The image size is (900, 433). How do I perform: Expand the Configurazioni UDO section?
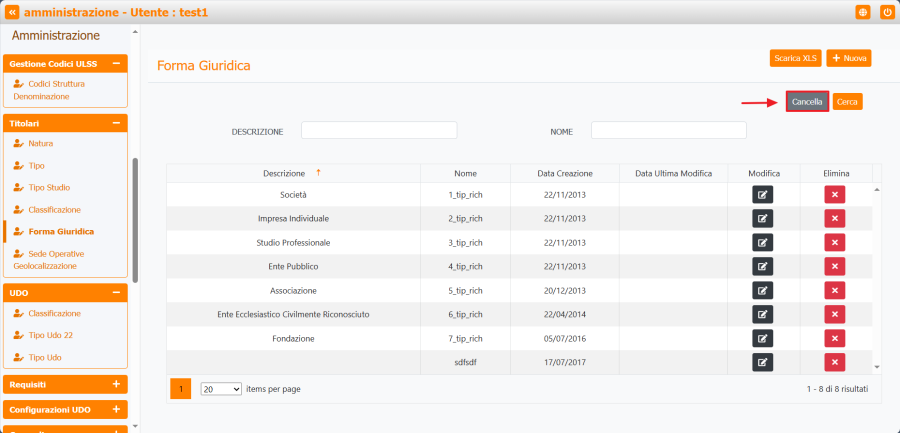116,410
